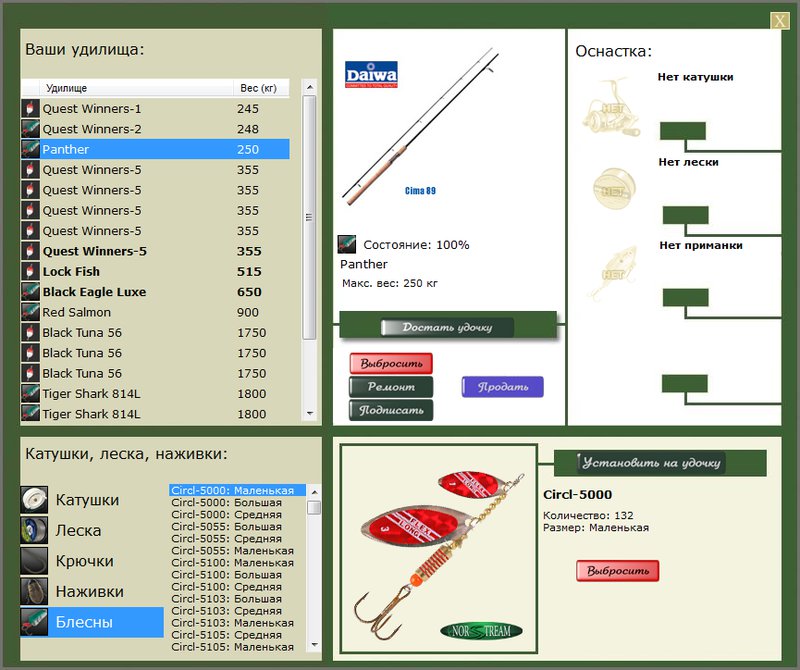
Task: Click the purple Продать button
Action: coord(503,387)
